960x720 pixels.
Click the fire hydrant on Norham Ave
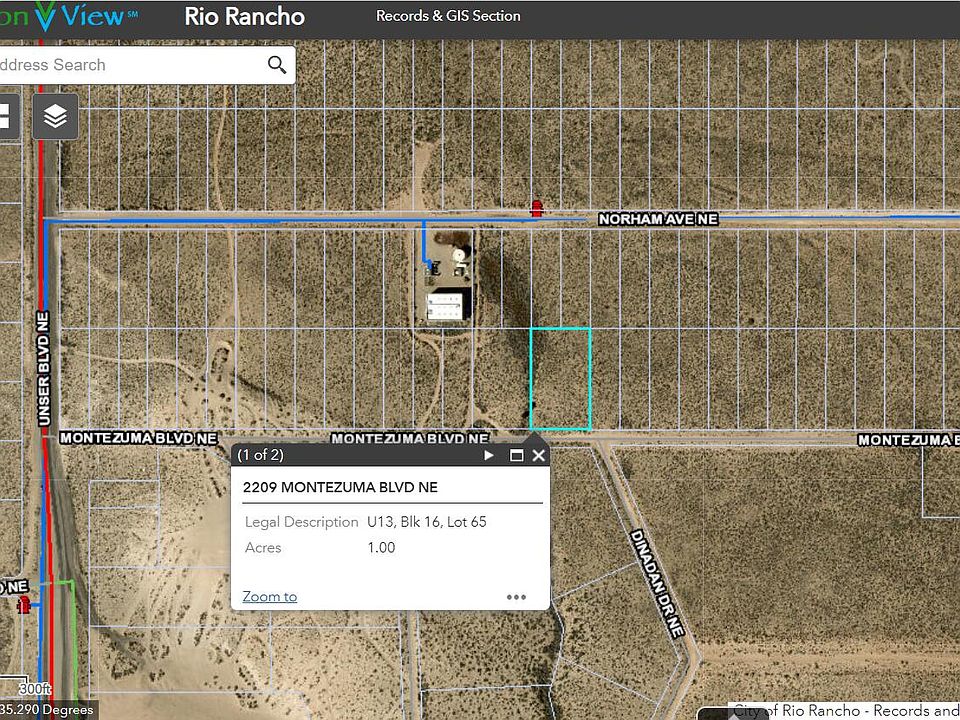pyautogui.click(x=537, y=207)
